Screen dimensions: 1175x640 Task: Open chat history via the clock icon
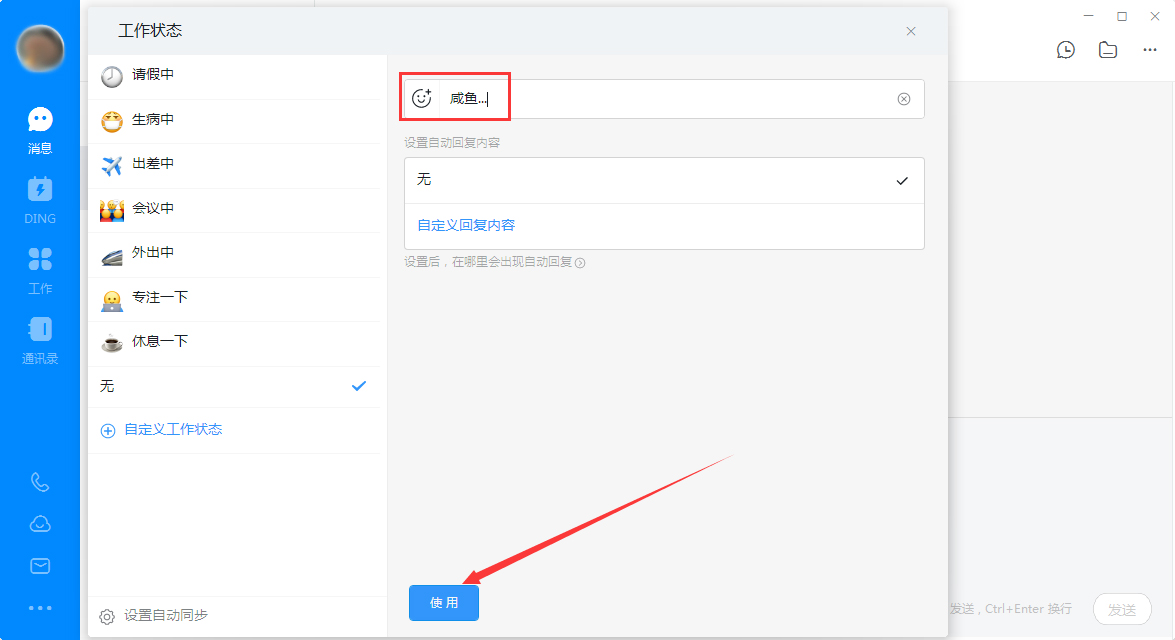(1066, 49)
